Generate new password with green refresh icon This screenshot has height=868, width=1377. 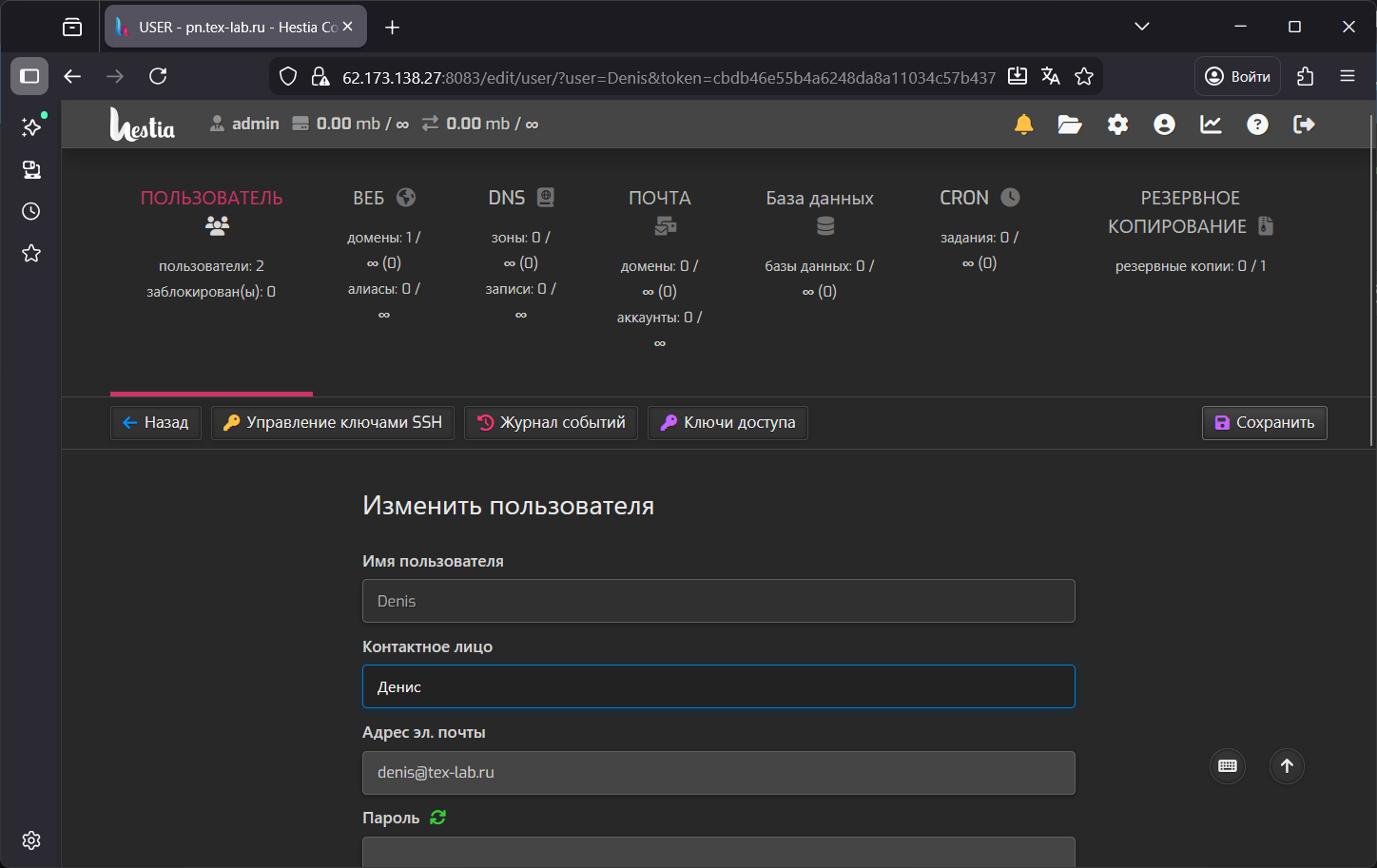(437, 818)
